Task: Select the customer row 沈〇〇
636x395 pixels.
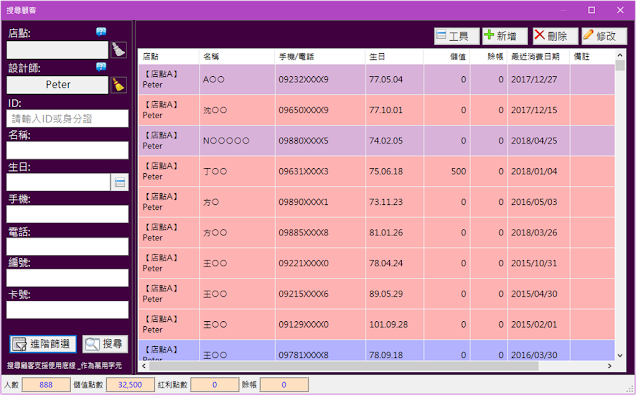Action: click(376, 110)
